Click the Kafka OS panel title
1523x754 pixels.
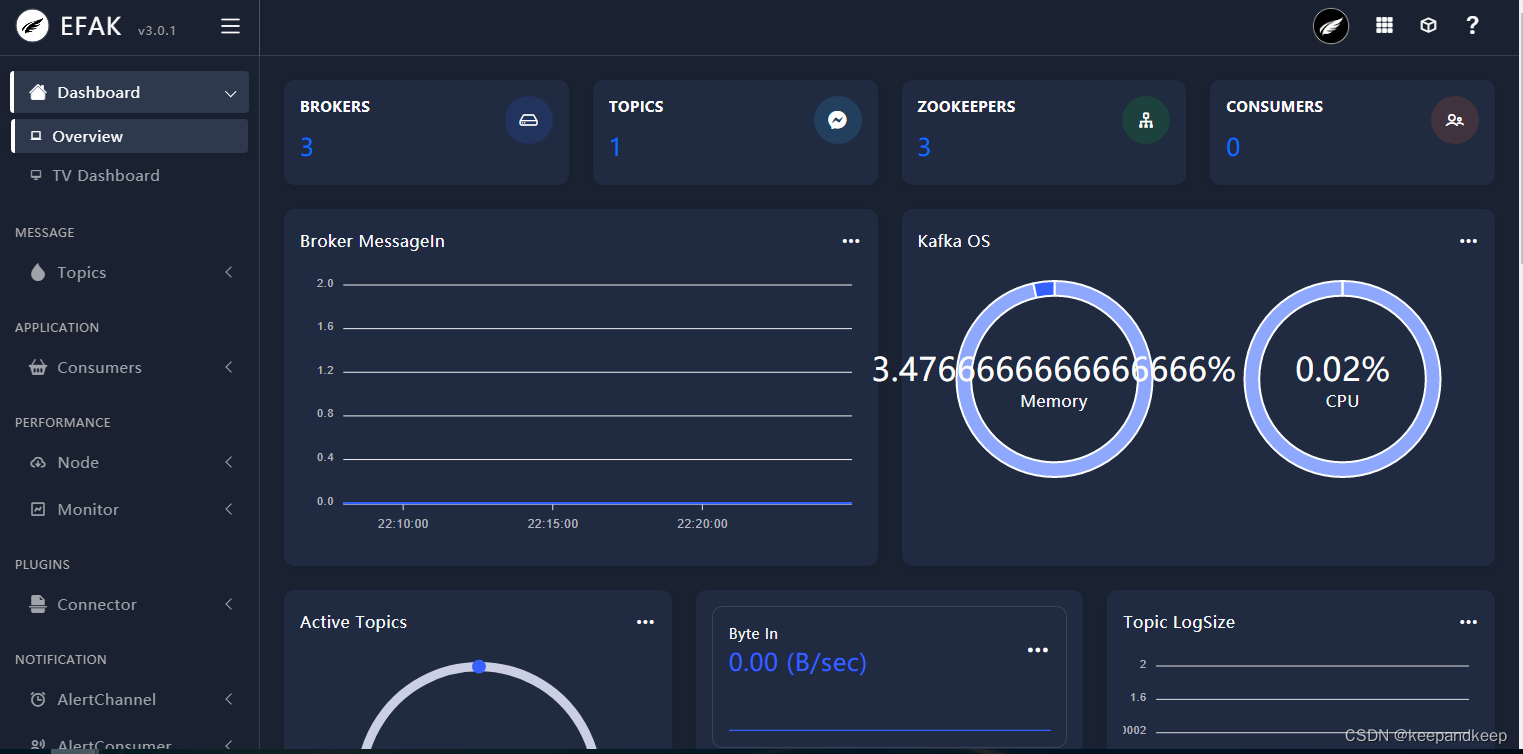pos(954,241)
